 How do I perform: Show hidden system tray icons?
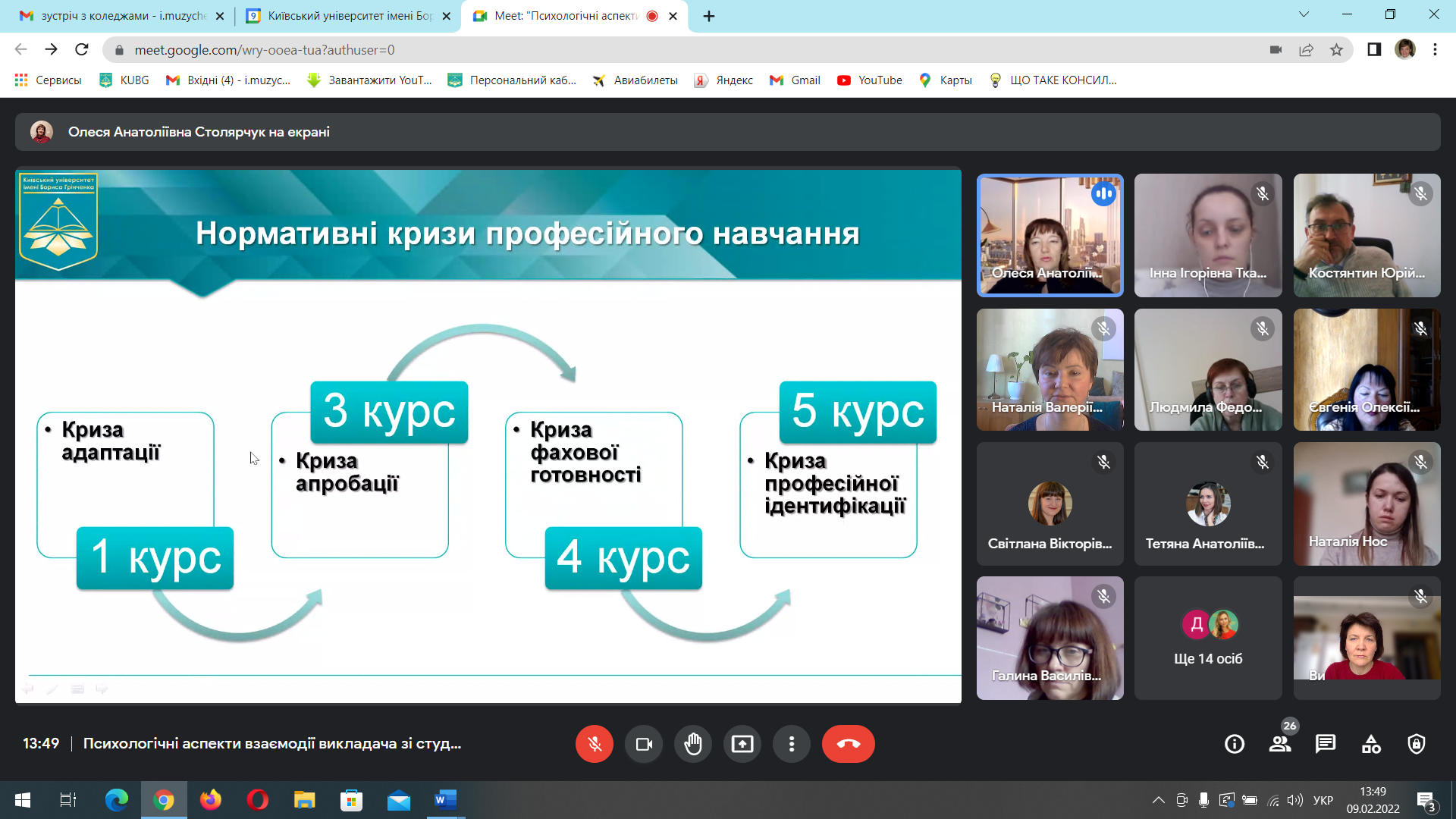click(1158, 800)
